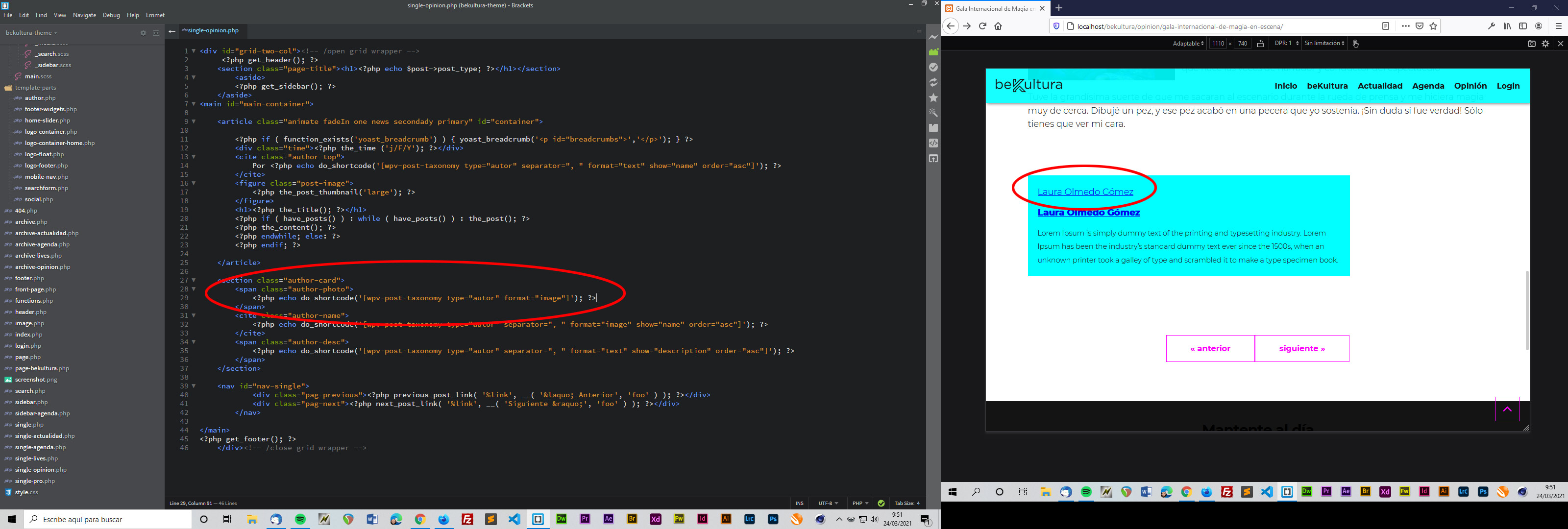Open PHP language mode dropdown
Screen dimensions: 1568x529
point(860,504)
